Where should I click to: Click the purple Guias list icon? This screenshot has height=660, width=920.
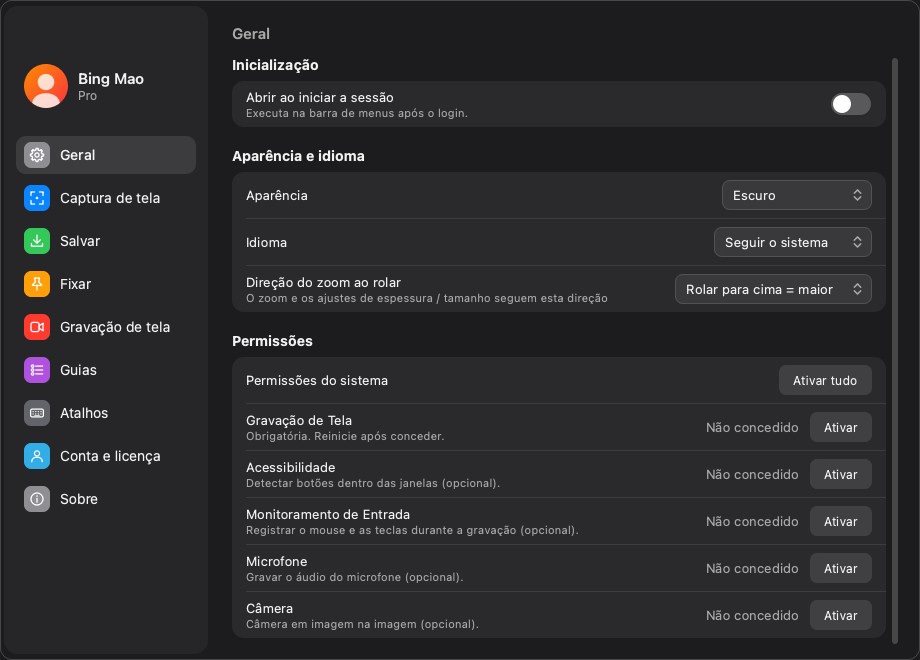(37, 370)
